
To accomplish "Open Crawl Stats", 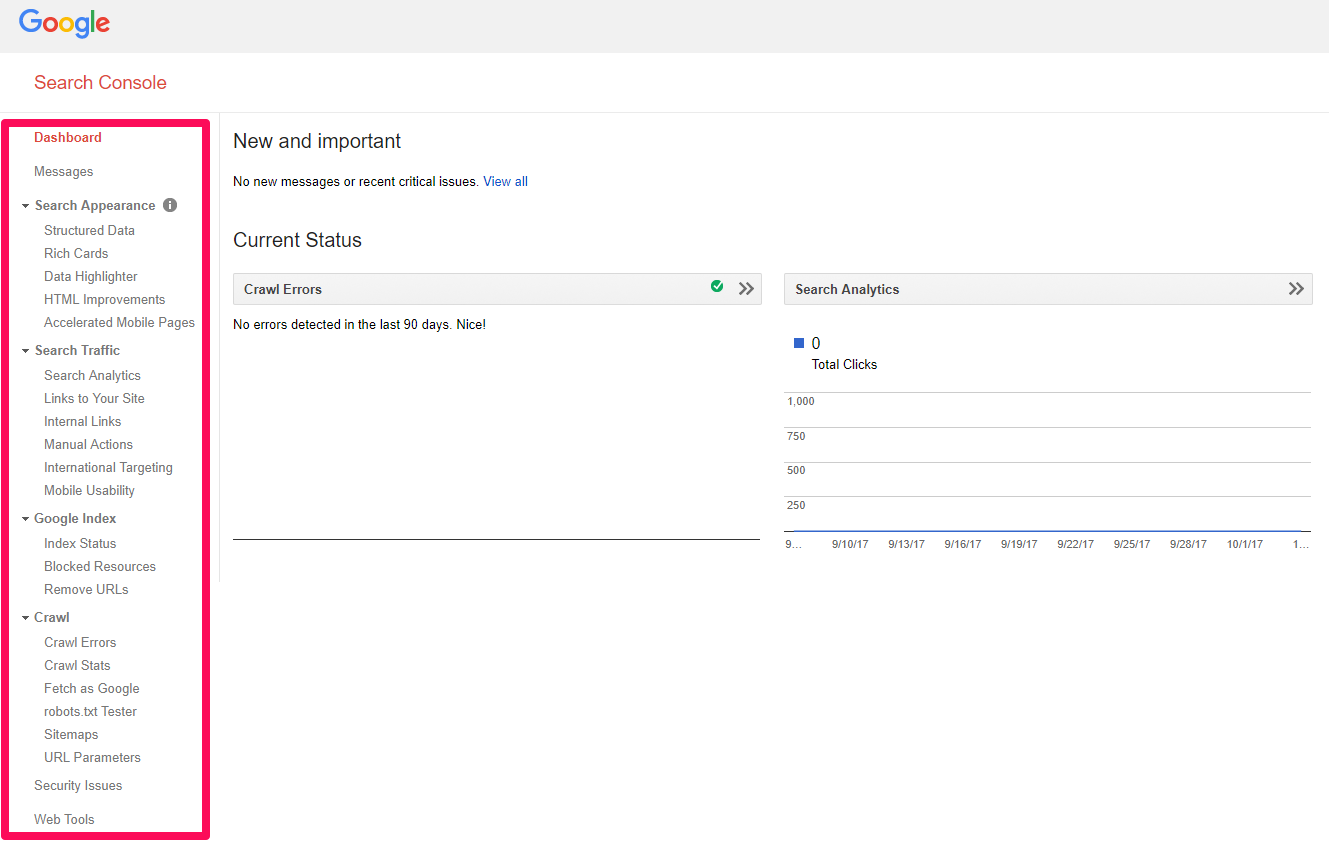I will coord(77,665).
